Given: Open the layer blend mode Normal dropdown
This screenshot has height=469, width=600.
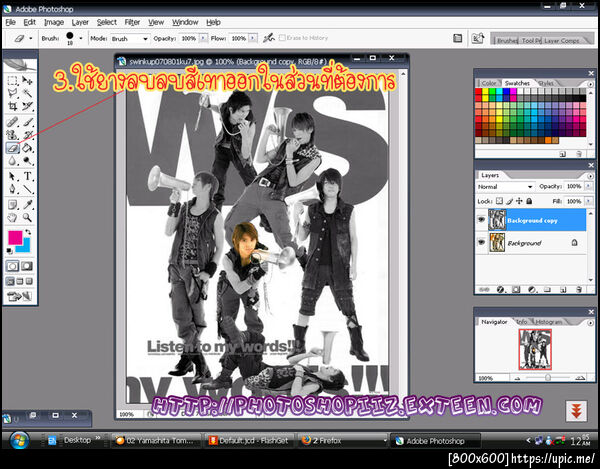Looking at the screenshot, I should (505, 187).
